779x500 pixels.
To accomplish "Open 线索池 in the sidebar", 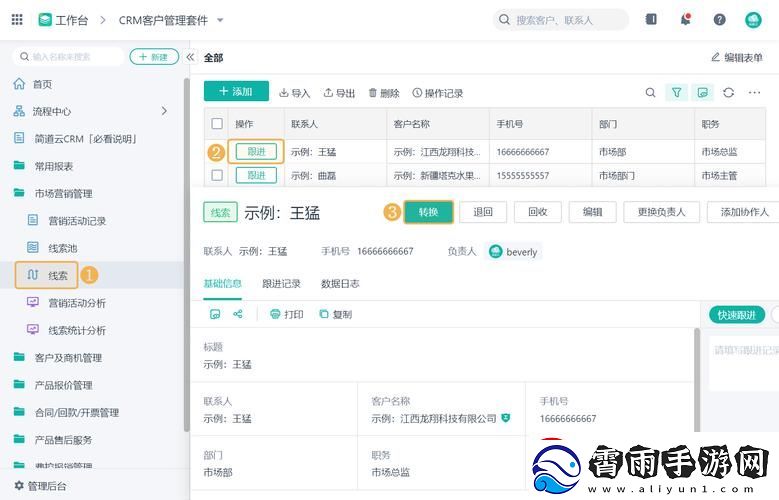I will (x=62, y=248).
